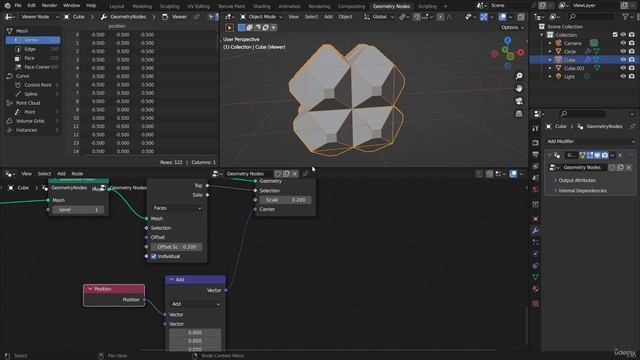
Task: Toggle the camera view icon in viewport
Action: click(519, 101)
